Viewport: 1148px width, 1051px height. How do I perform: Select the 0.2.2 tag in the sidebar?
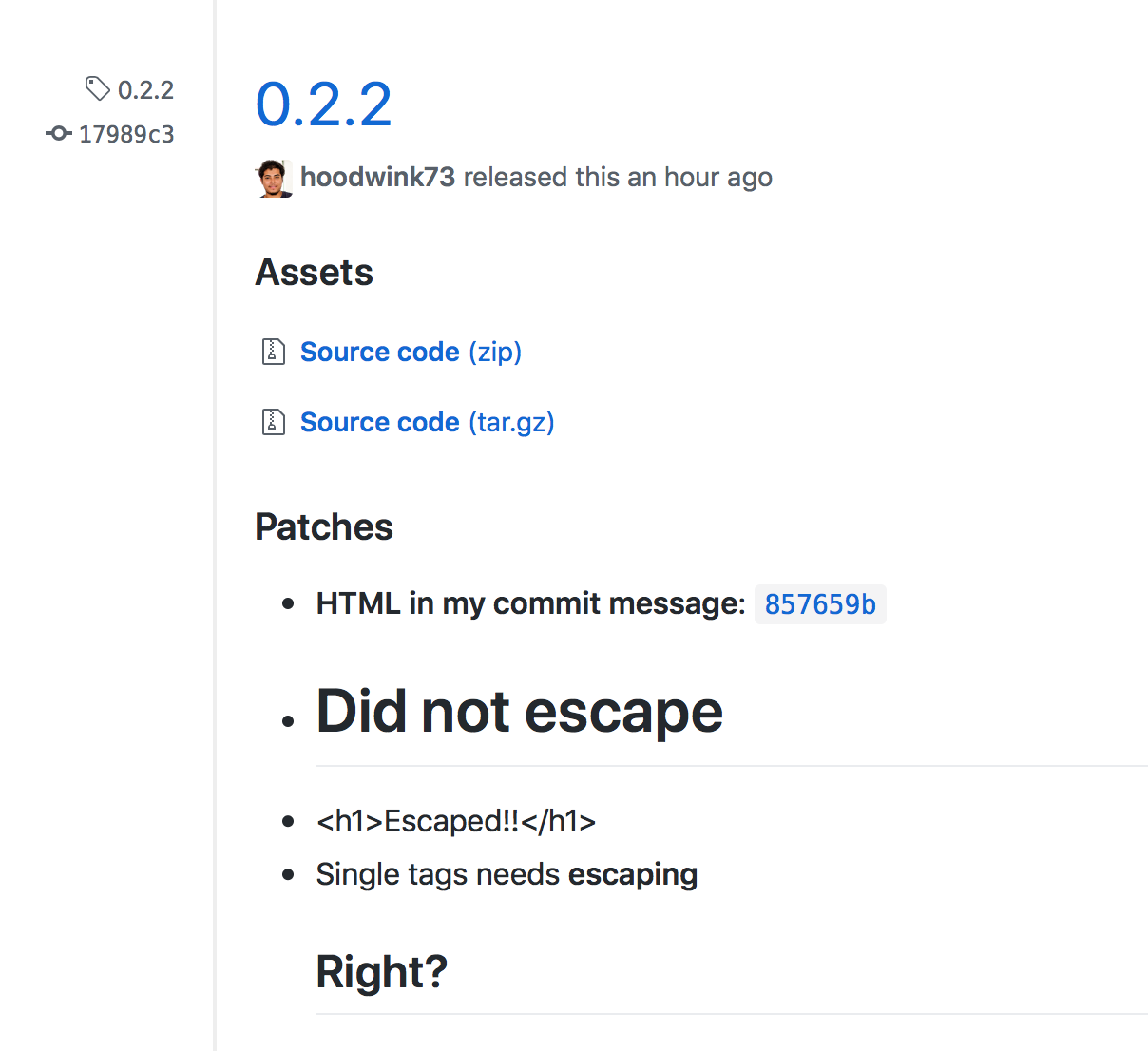145,88
